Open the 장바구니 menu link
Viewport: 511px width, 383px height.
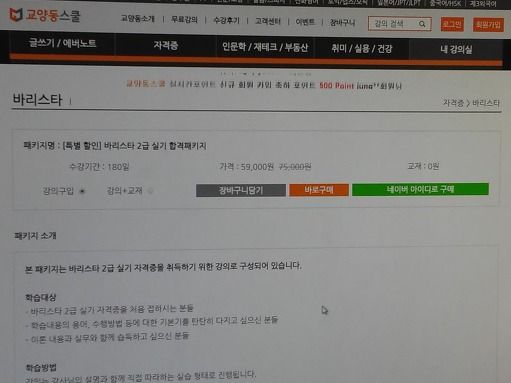pyautogui.click(x=342, y=23)
